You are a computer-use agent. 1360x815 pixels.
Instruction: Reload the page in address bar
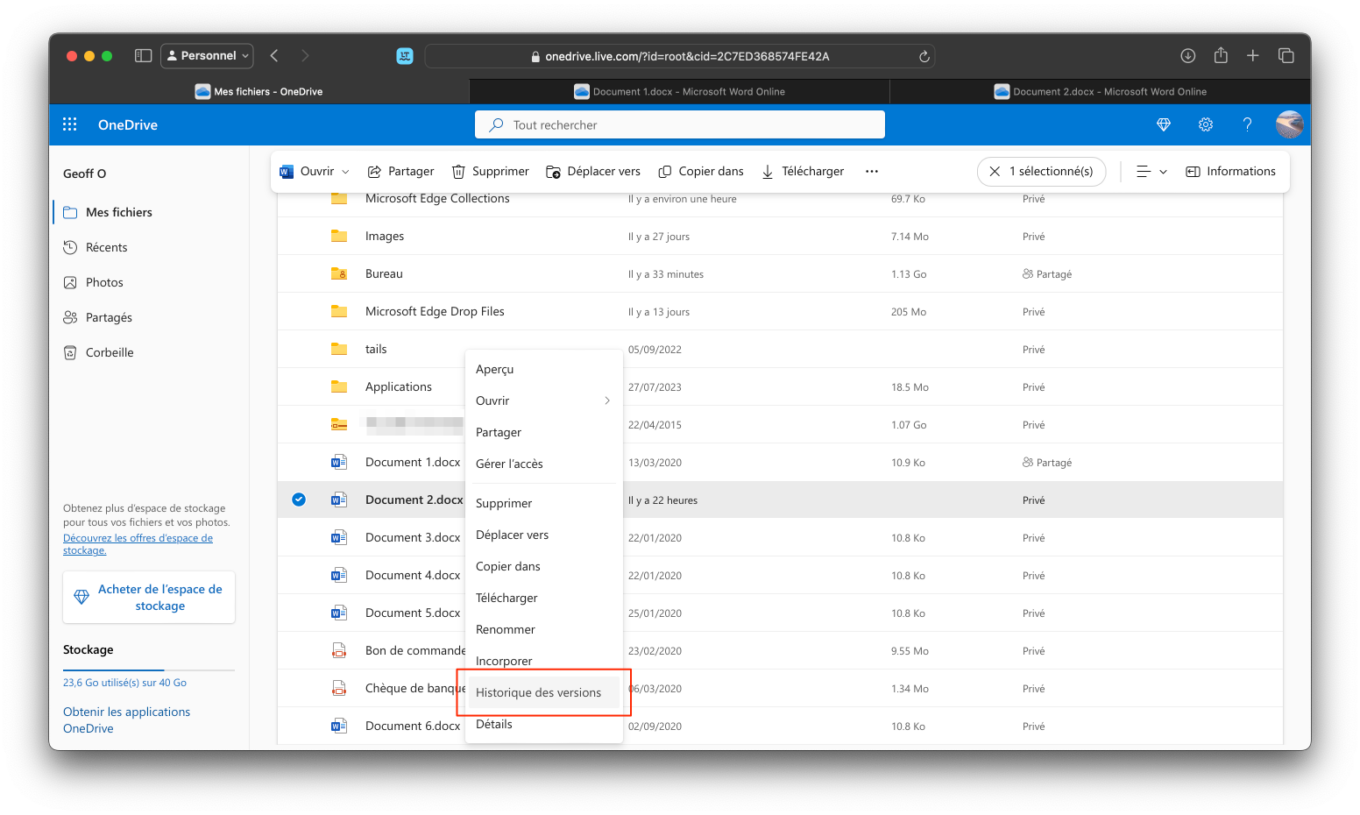coord(924,57)
